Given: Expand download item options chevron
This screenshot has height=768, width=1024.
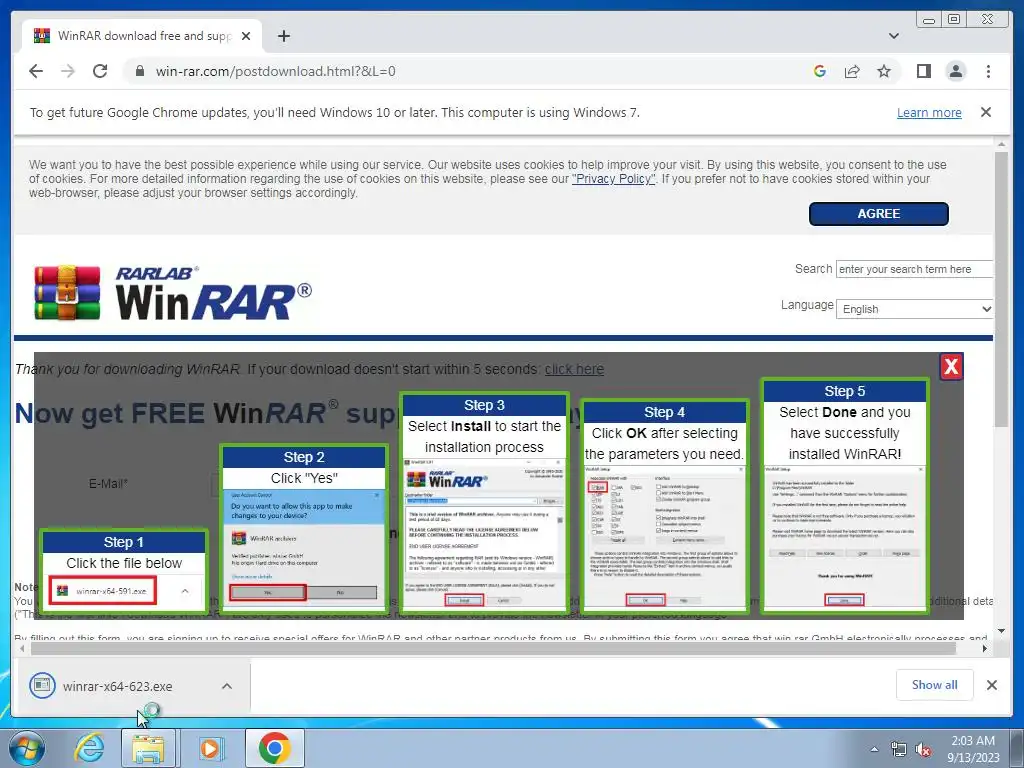Looking at the screenshot, I should [x=227, y=686].
